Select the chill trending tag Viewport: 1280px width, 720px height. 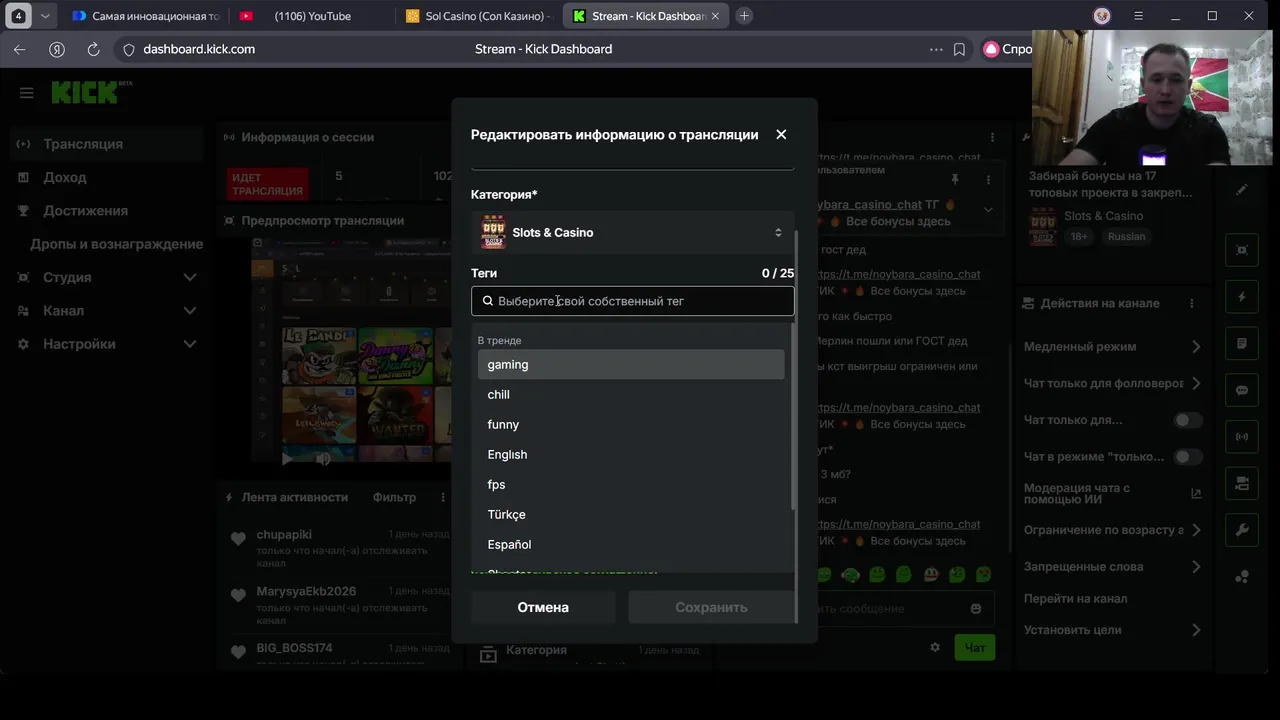point(631,395)
